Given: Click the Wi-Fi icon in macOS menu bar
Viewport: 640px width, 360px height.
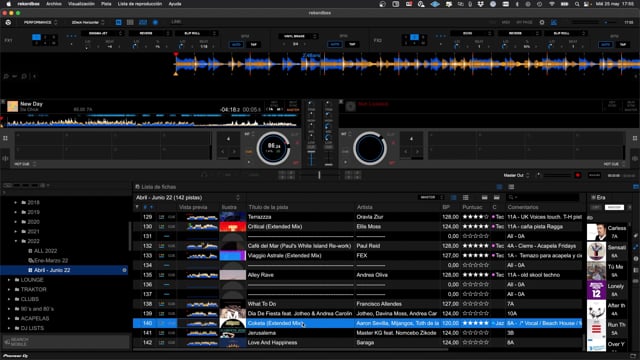Looking at the screenshot, I should pos(552,4).
